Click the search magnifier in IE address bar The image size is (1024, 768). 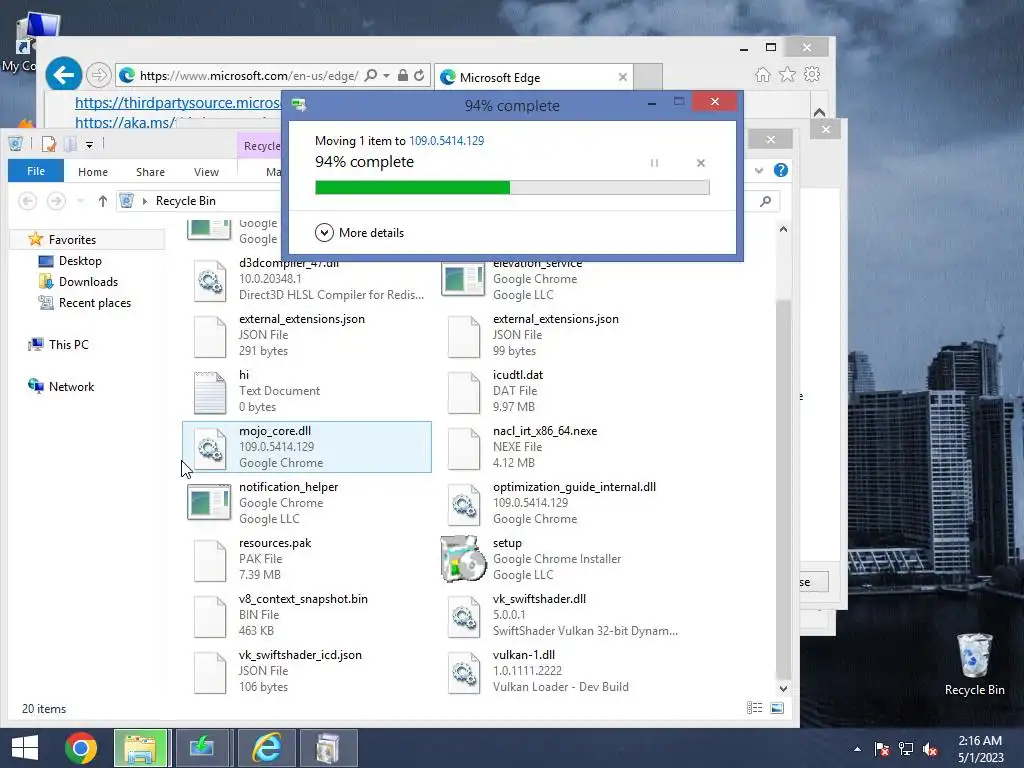point(370,76)
